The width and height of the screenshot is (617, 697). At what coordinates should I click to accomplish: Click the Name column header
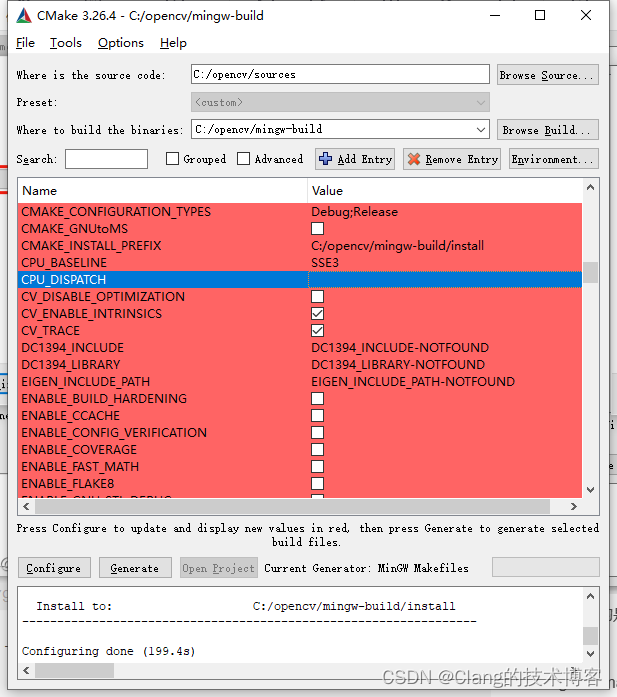coord(163,191)
